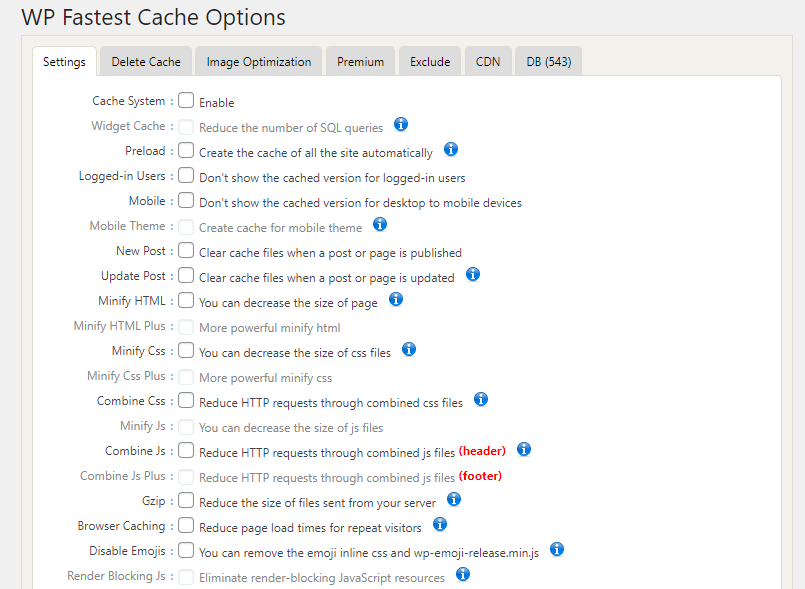This screenshot has height=589, width=805.
Task: Enable Minify HTML checkbox
Action: [x=186, y=300]
